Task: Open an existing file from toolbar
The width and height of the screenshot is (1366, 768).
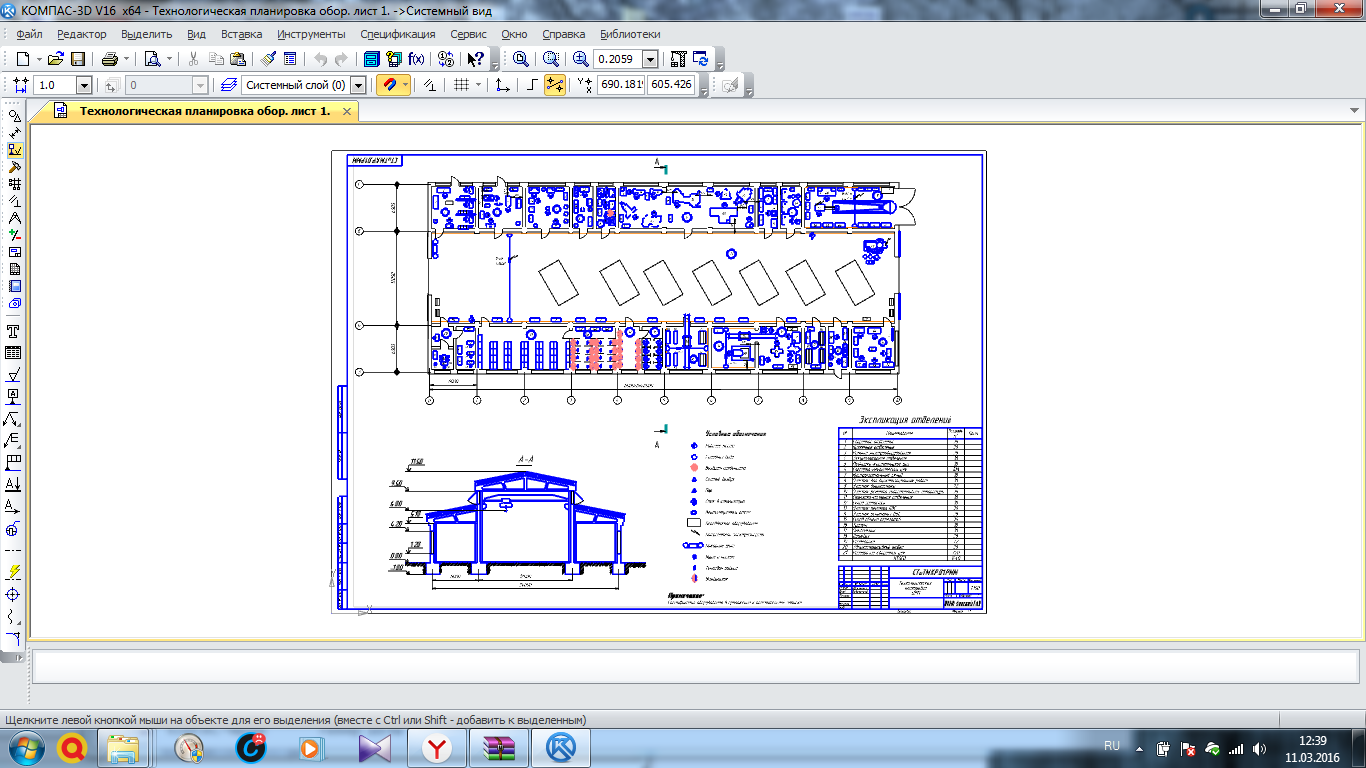Action: click(55, 59)
